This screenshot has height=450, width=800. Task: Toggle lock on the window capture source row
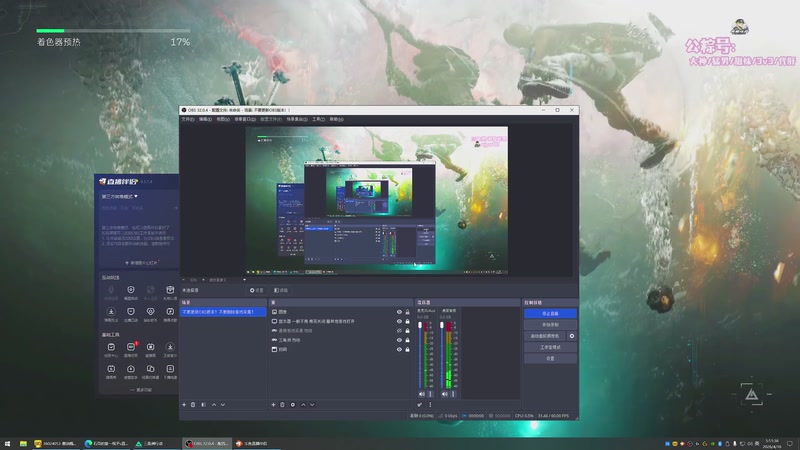coord(407,349)
